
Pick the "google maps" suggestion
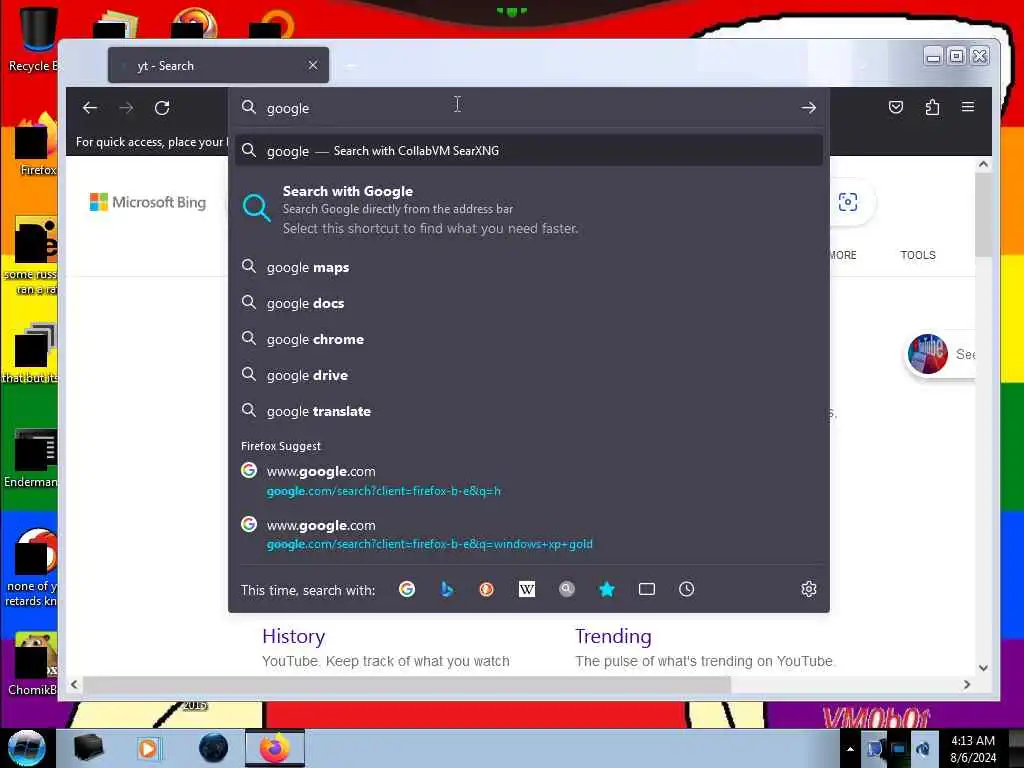click(529, 267)
